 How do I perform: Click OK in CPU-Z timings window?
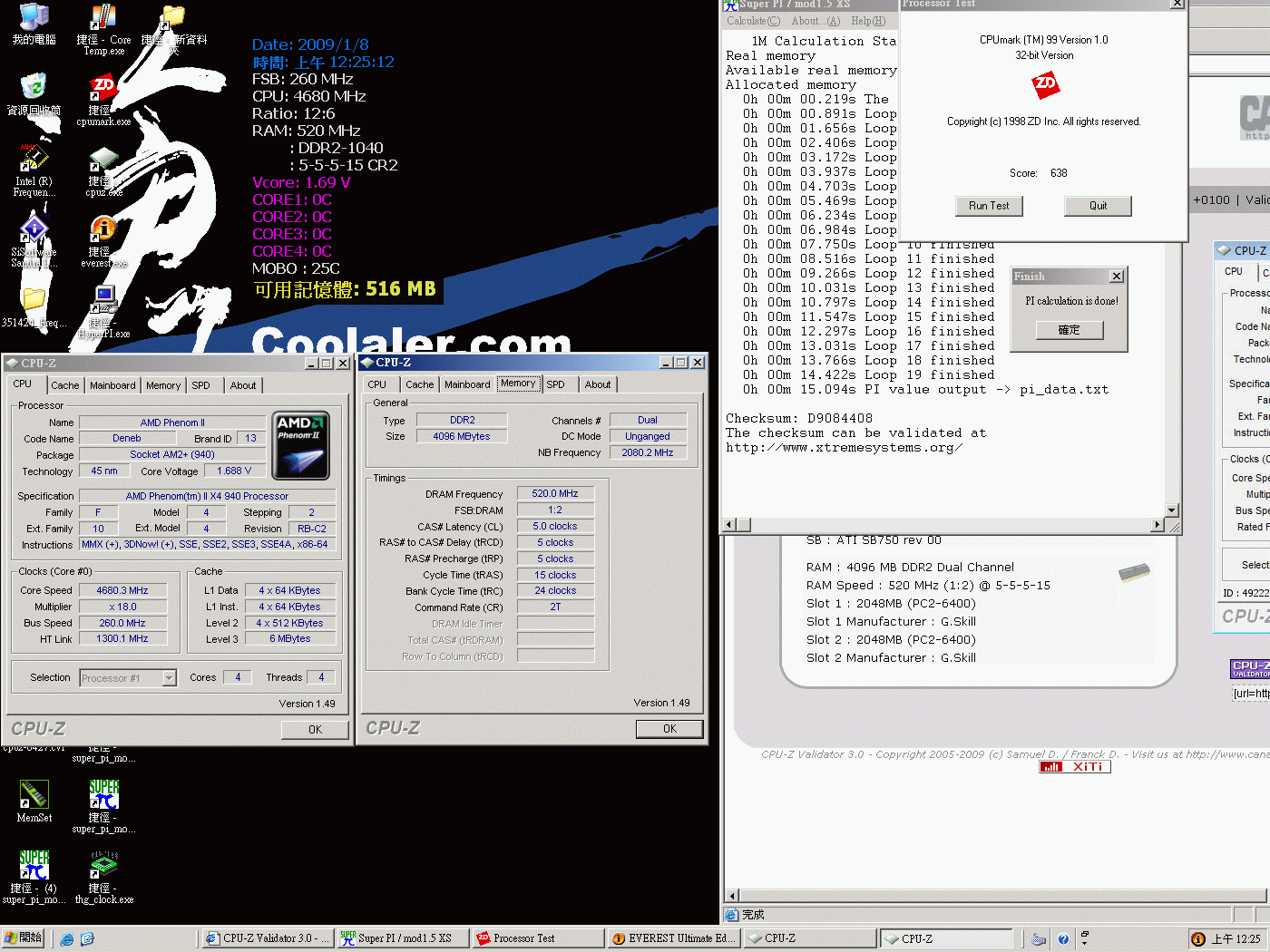(x=669, y=728)
